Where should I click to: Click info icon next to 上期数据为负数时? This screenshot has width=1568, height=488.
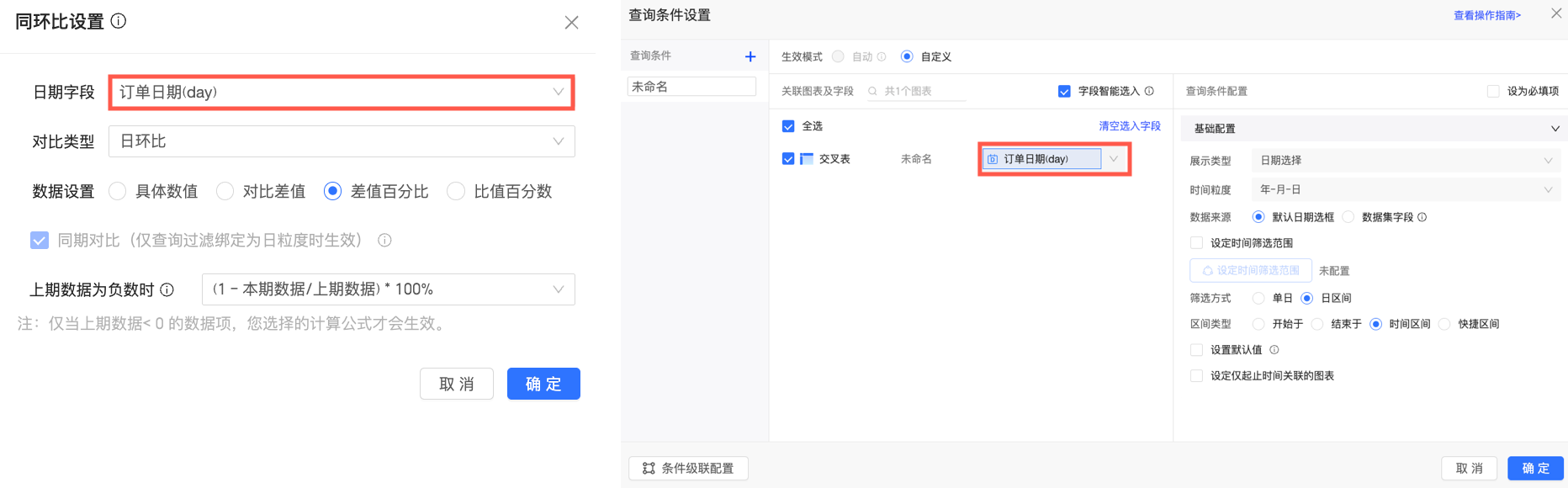[x=167, y=290]
